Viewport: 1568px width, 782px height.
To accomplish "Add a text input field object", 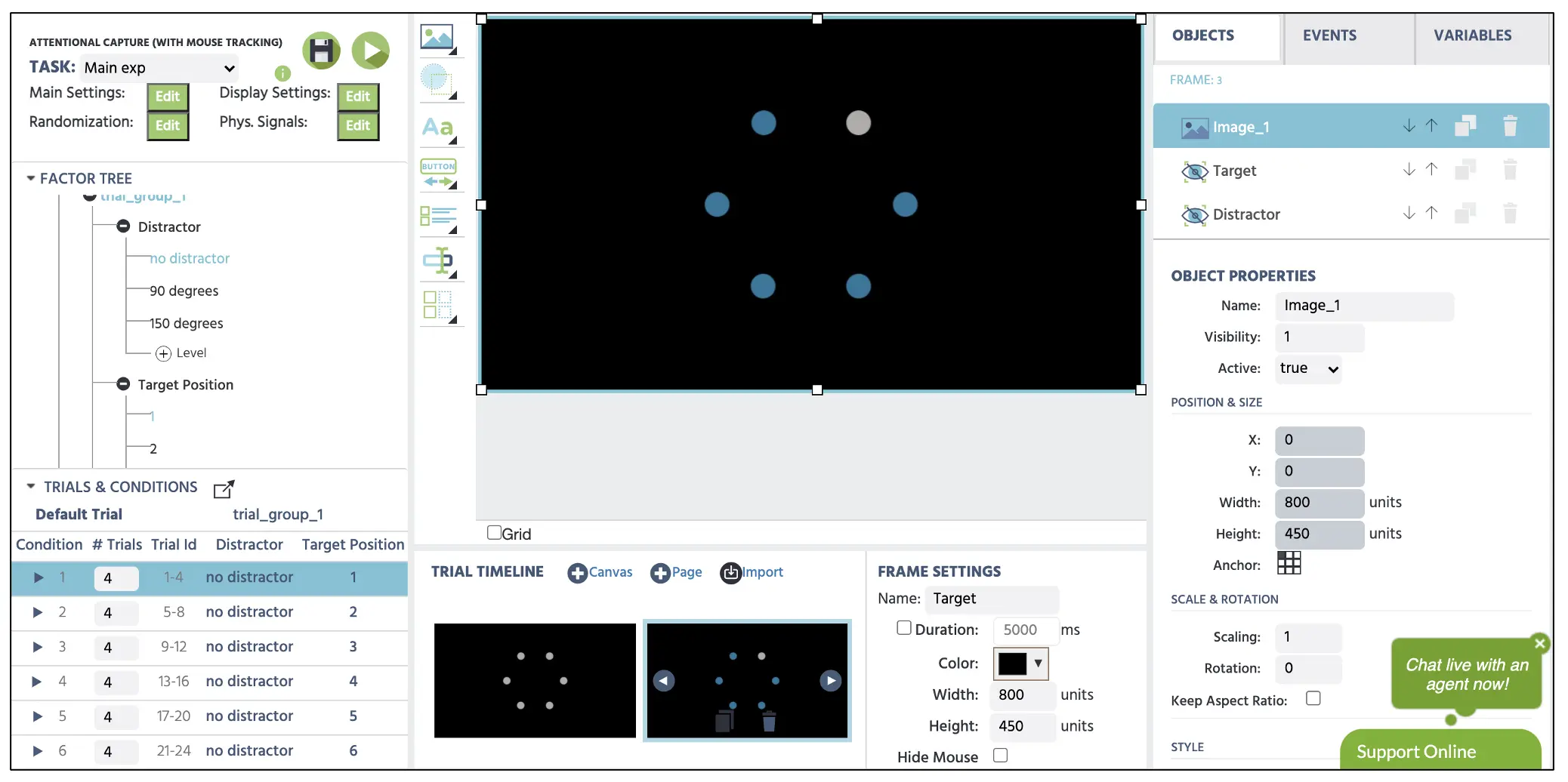I will 438,262.
